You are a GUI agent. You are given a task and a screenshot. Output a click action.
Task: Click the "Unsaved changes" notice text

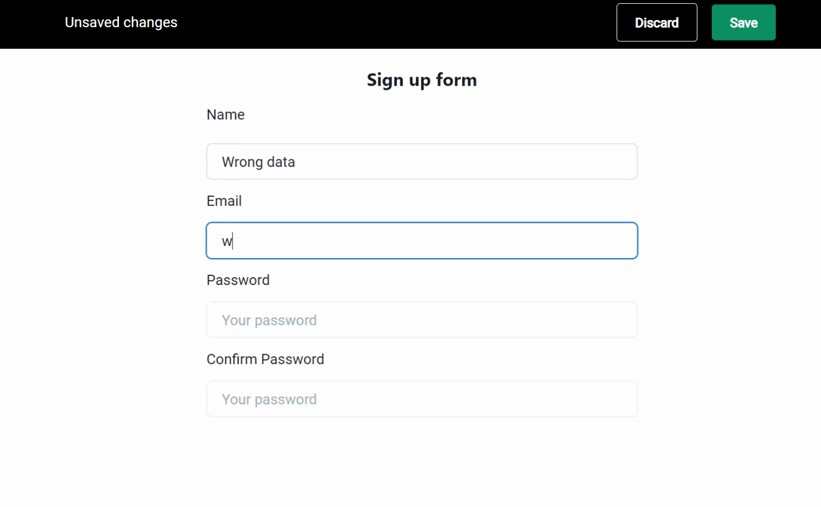click(121, 23)
